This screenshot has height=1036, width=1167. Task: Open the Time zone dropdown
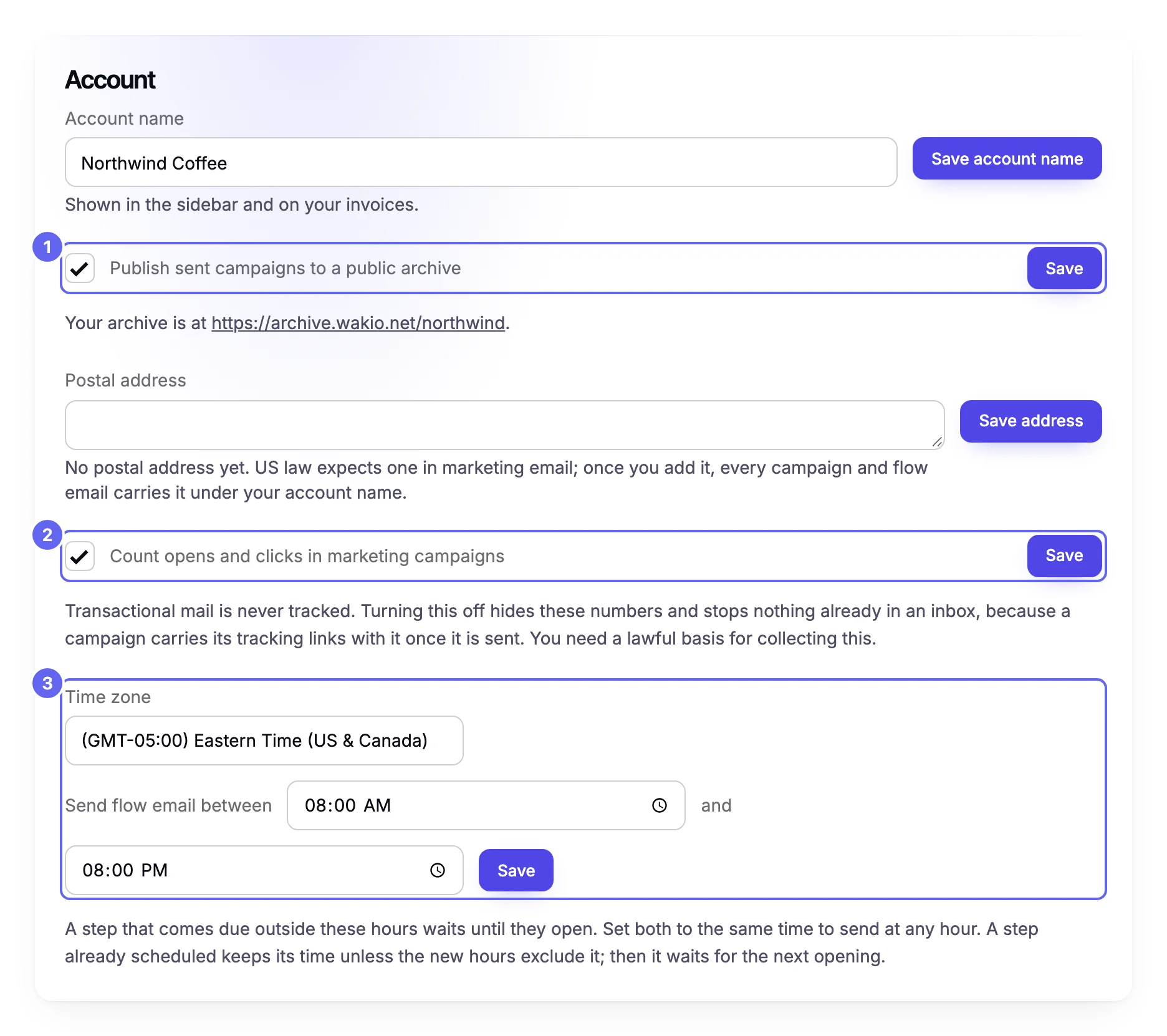pyautogui.click(x=264, y=741)
